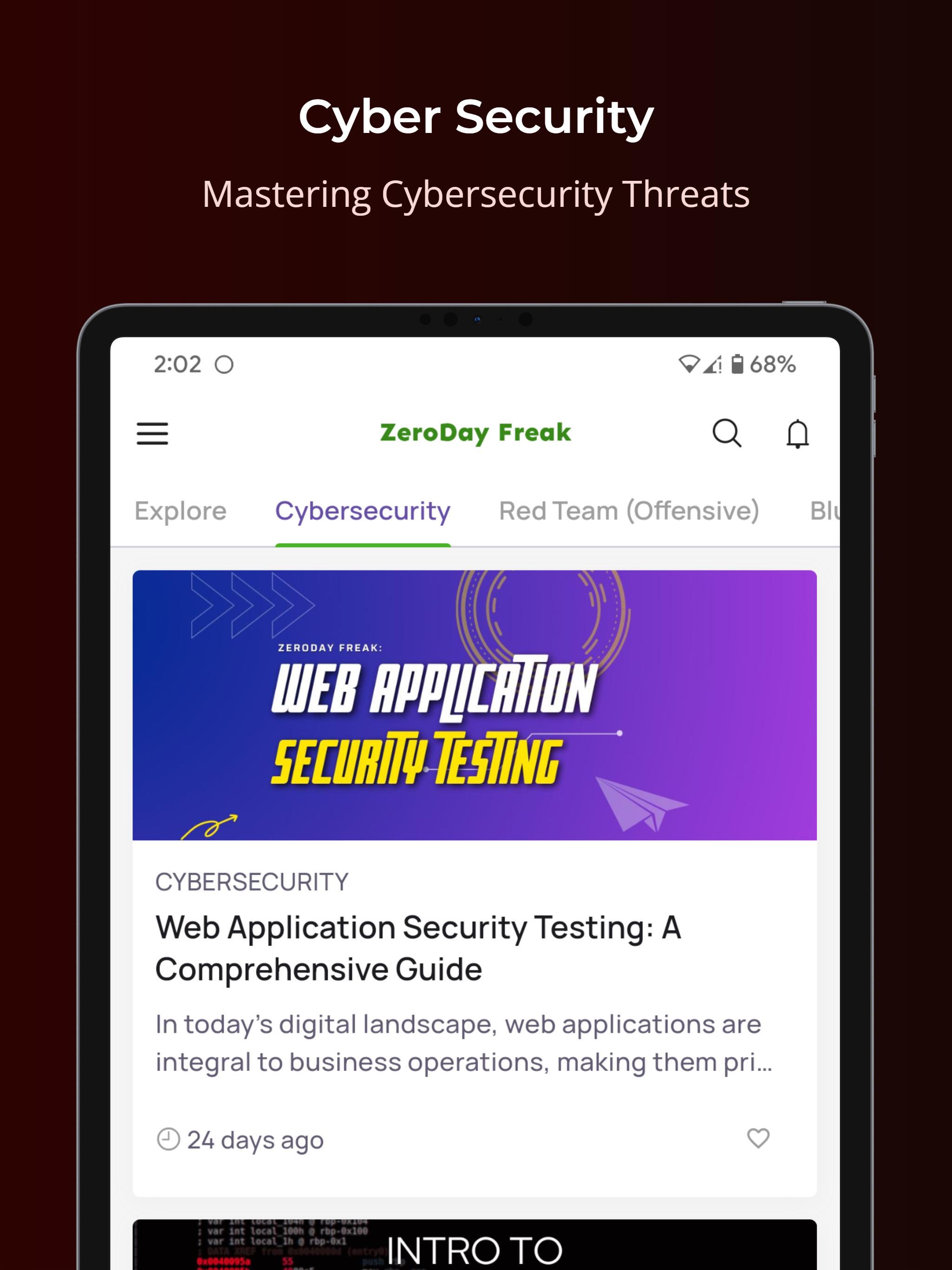Open the INTRO TO article thumbnail
The width and height of the screenshot is (952, 1270).
(x=475, y=1244)
